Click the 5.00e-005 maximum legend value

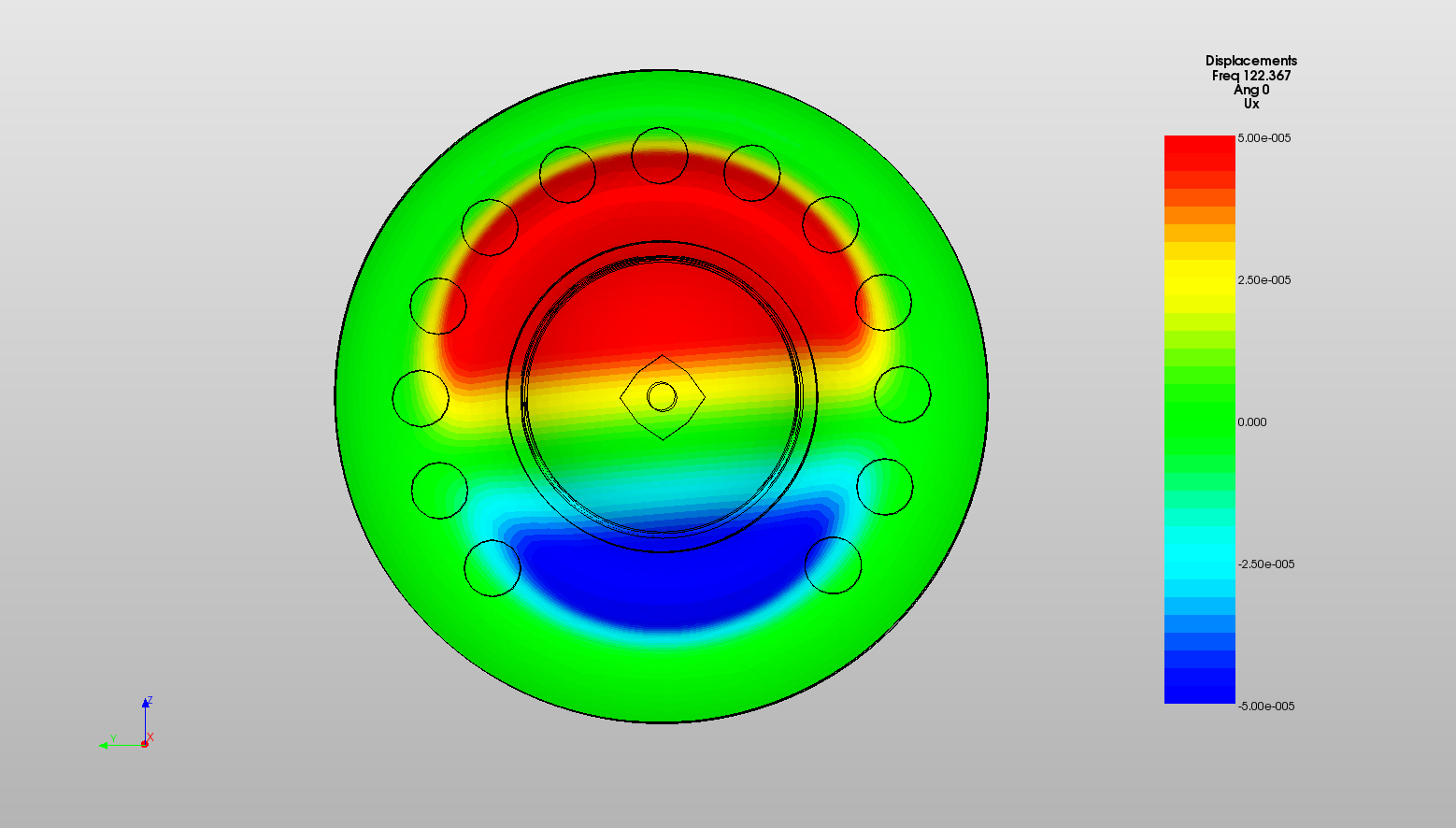[1263, 138]
